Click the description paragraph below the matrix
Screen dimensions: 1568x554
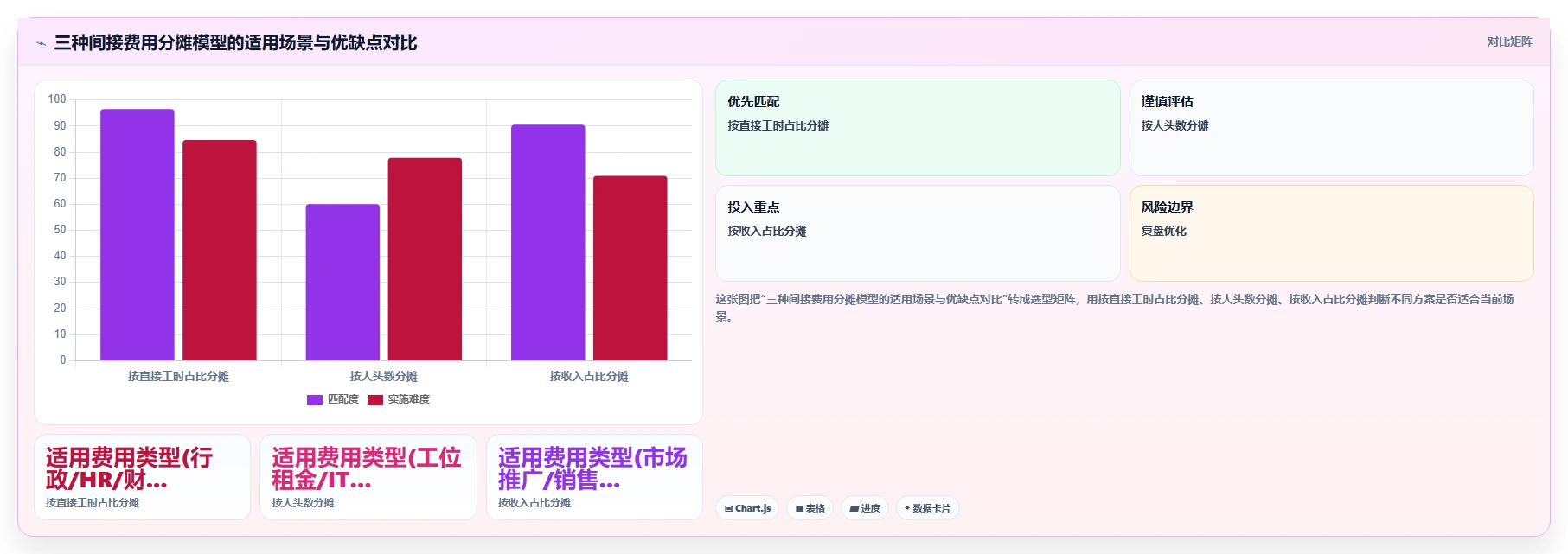(1115, 308)
